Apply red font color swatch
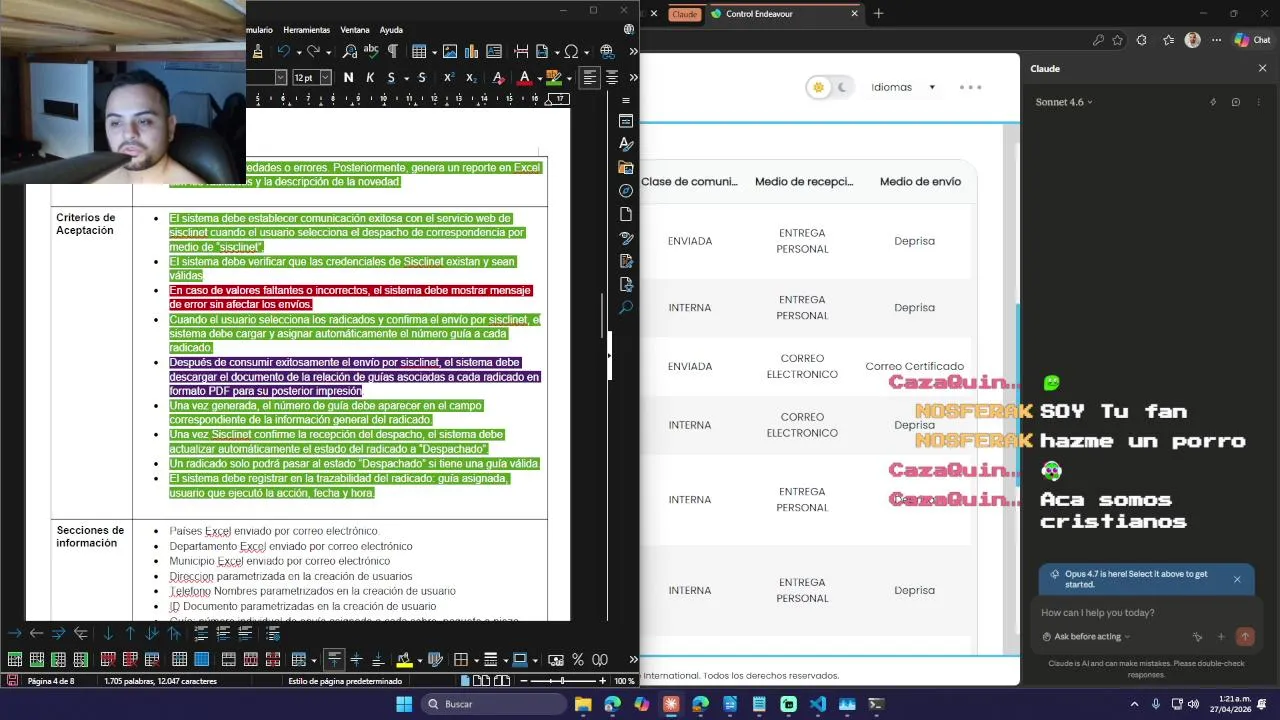Screen dimensions: 1280x720 tap(525, 78)
